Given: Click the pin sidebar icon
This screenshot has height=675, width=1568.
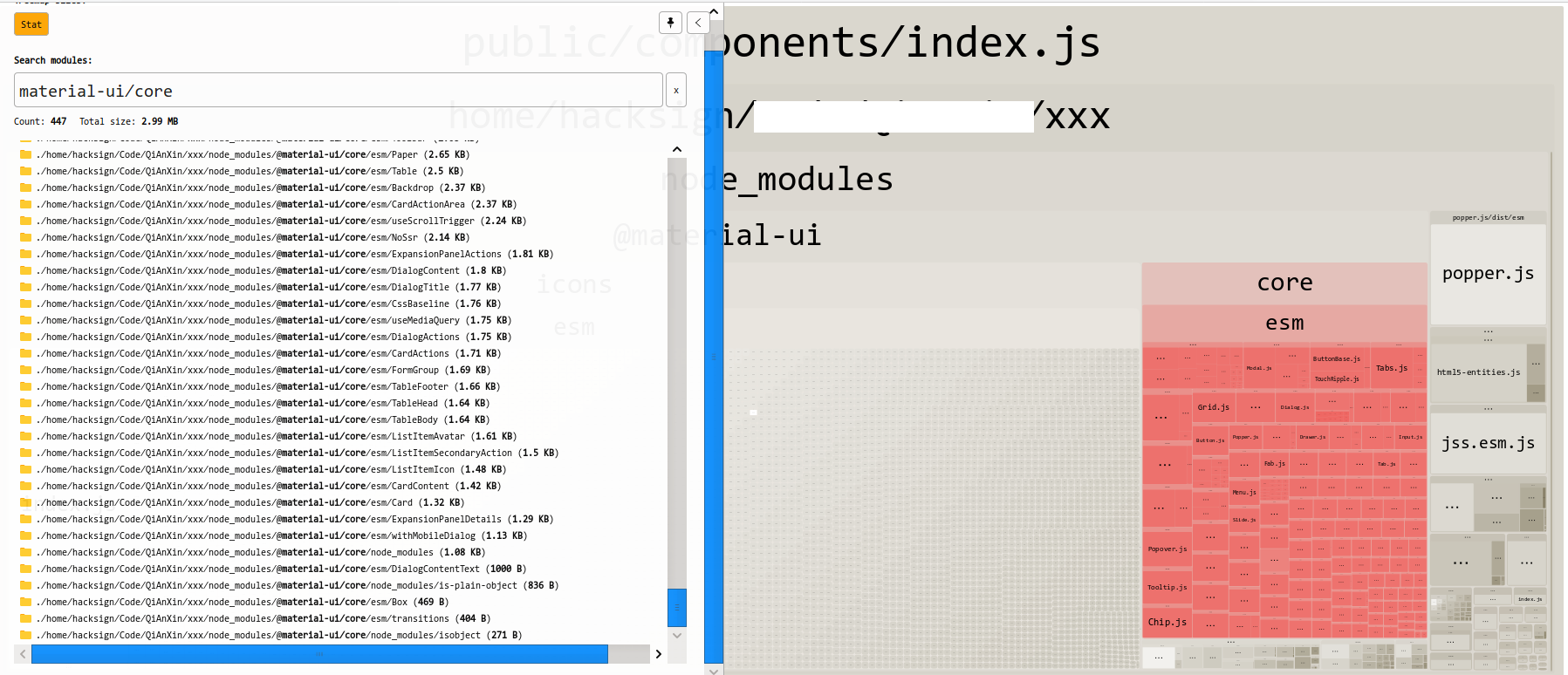Looking at the screenshot, I should click(670, 23).
